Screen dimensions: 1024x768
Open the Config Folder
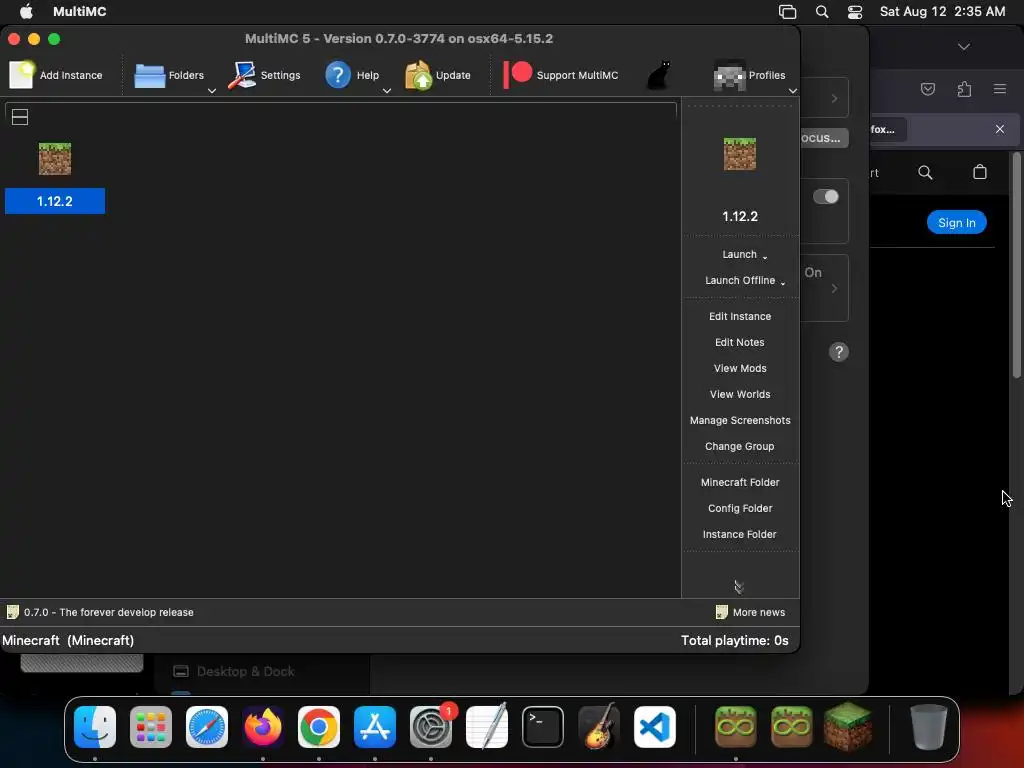[x=740, y=508]
